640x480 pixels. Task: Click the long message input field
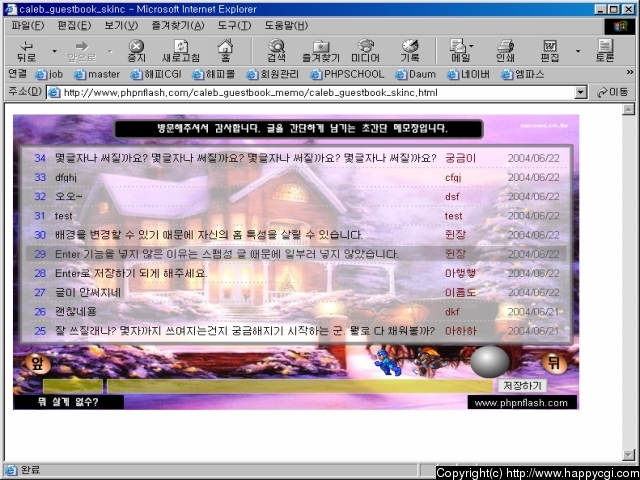300,386
